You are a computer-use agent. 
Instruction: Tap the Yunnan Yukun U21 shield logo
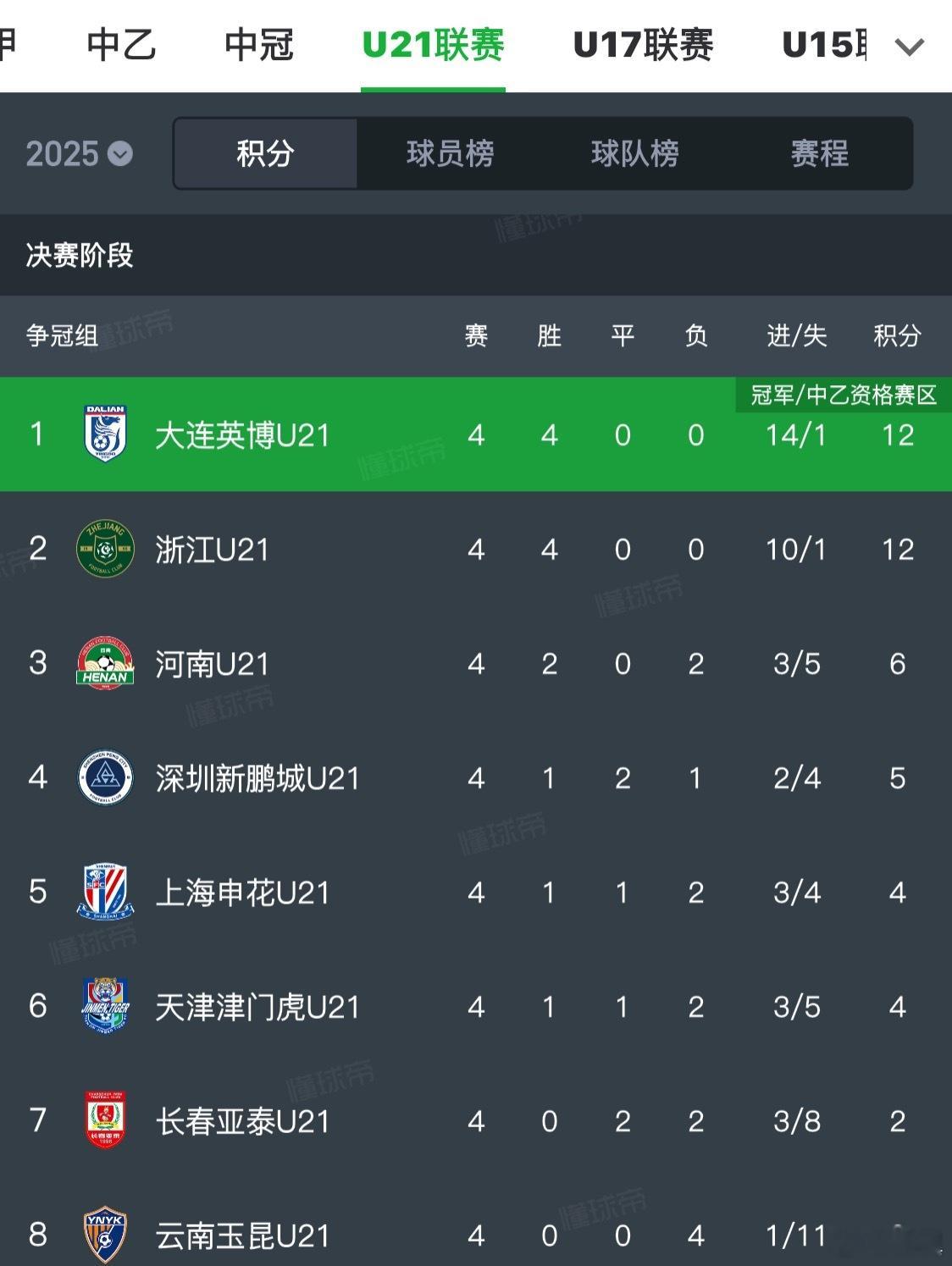point(106,1235)
